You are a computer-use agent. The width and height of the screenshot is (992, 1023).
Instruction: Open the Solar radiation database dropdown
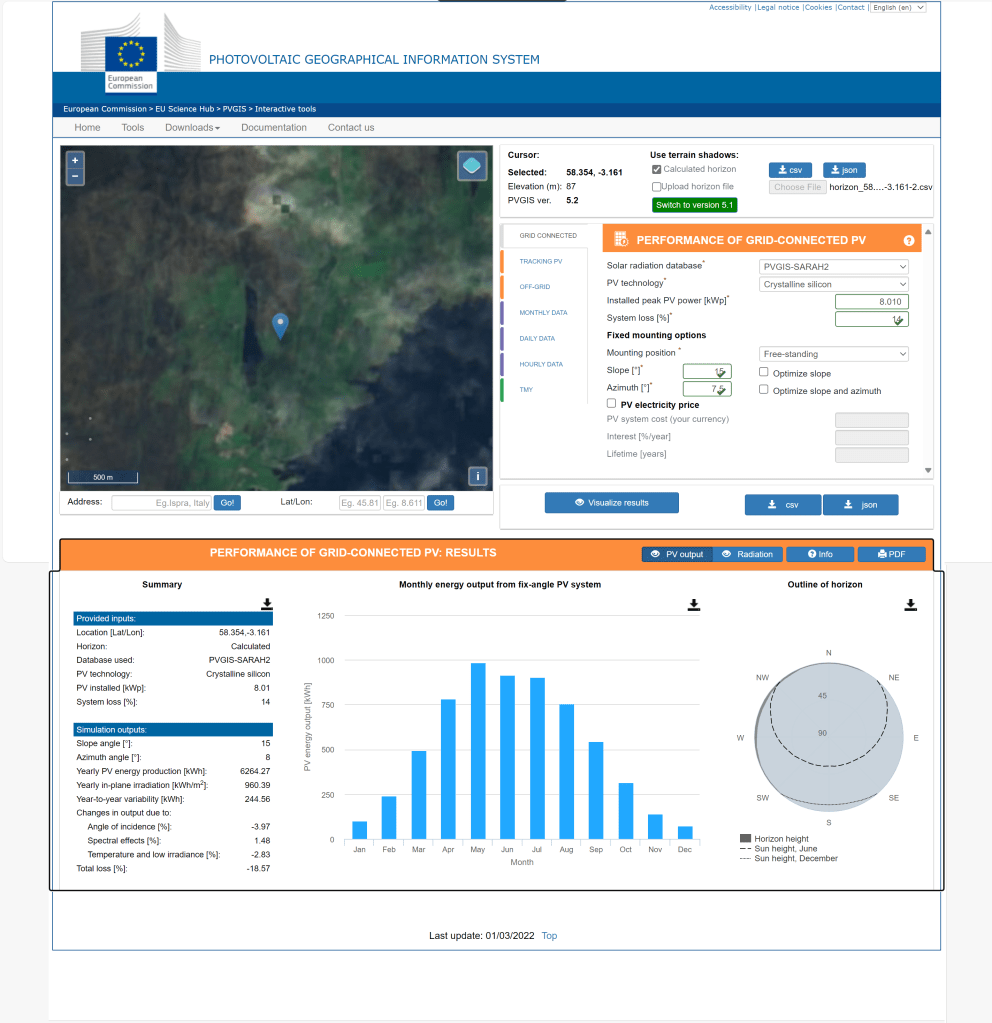pos(834,267)
